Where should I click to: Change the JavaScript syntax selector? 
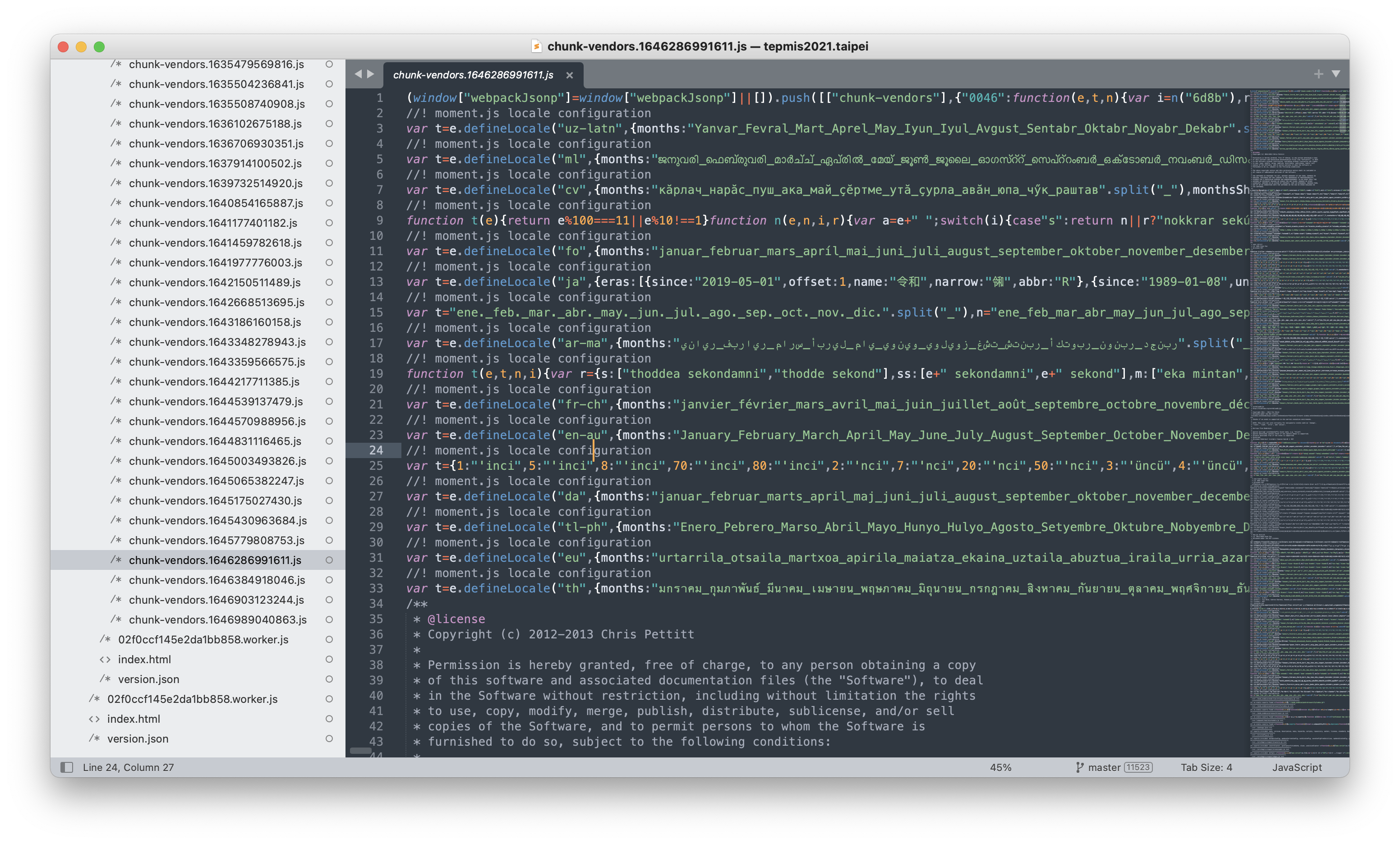(1297, 767)
